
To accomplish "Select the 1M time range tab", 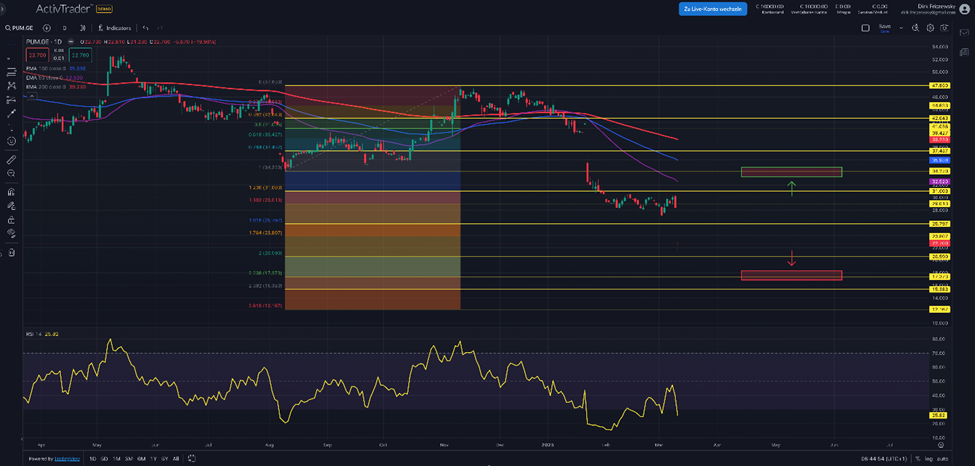I will coord(116,458).
